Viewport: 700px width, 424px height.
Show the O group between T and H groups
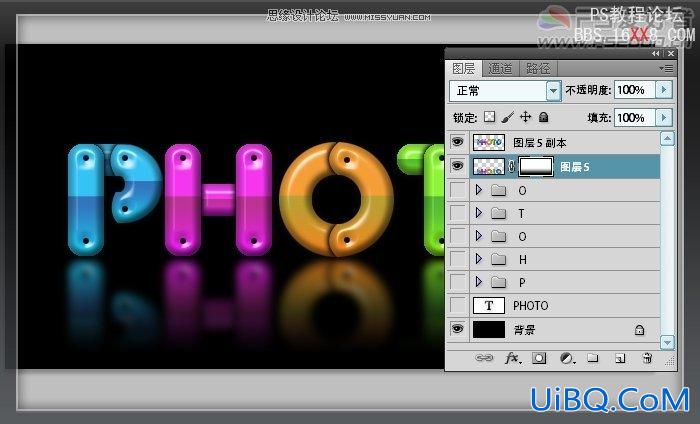[458, 236]
